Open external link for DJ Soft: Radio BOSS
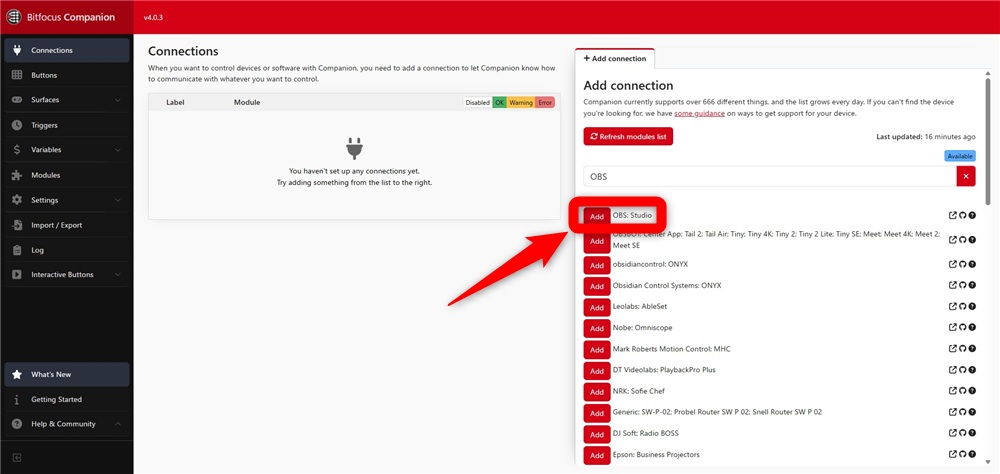This screenshot has width=1000, height=474. [x=953, y=433]
